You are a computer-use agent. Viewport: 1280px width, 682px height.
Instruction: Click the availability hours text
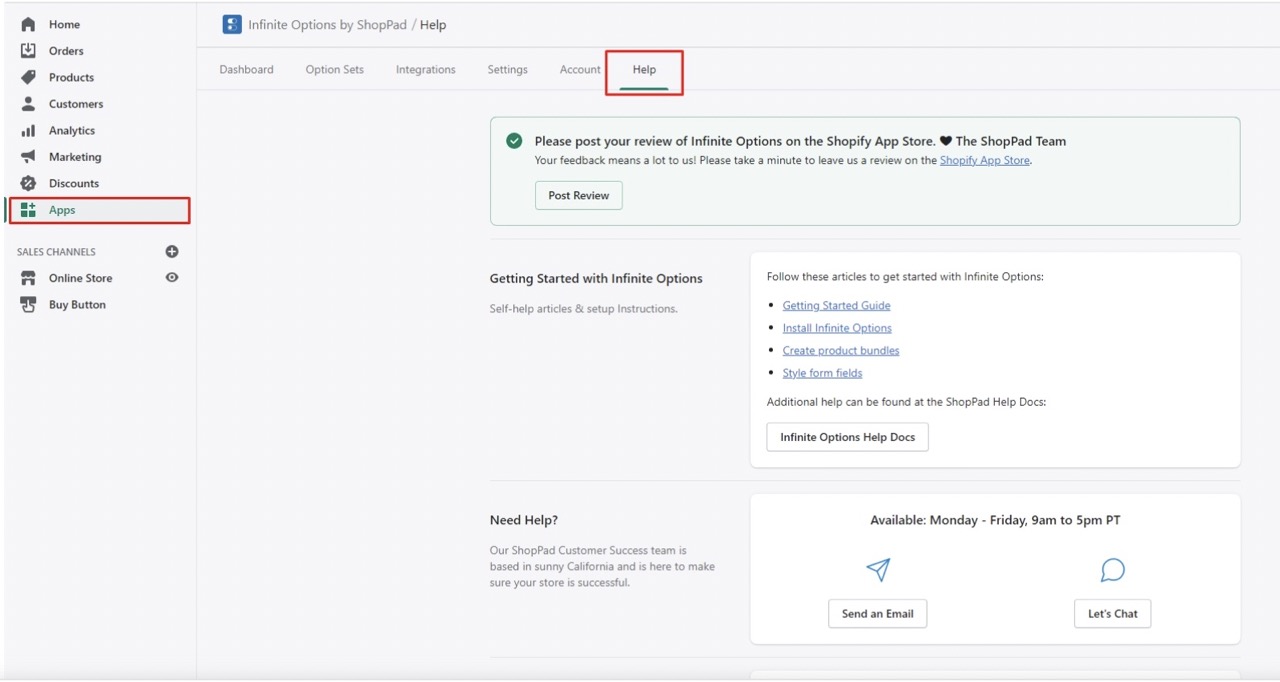pos(995,520)
